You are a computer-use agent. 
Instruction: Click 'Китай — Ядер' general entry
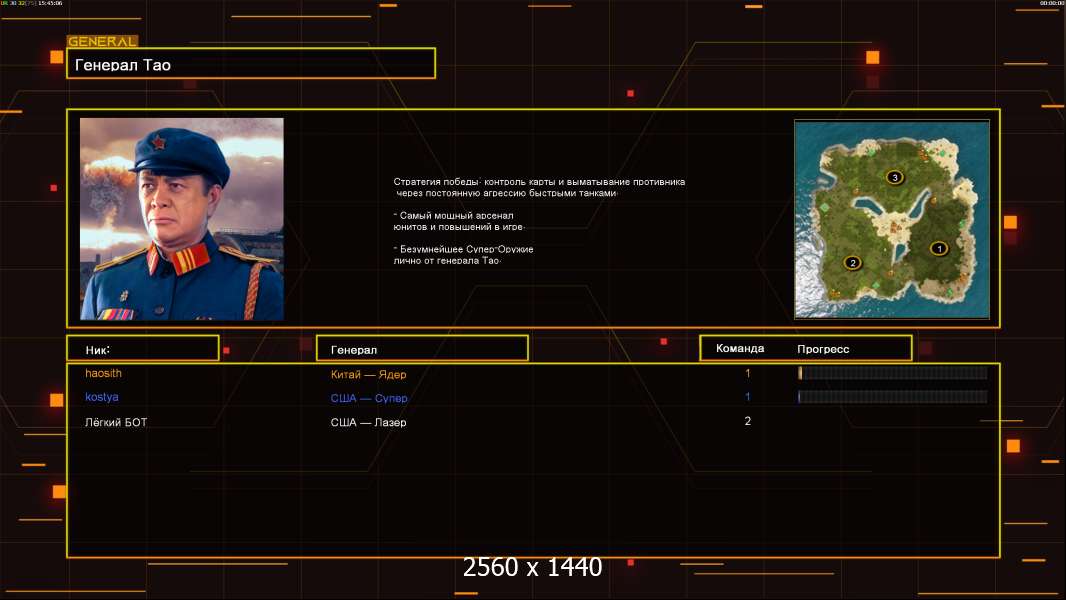[368, 374]
